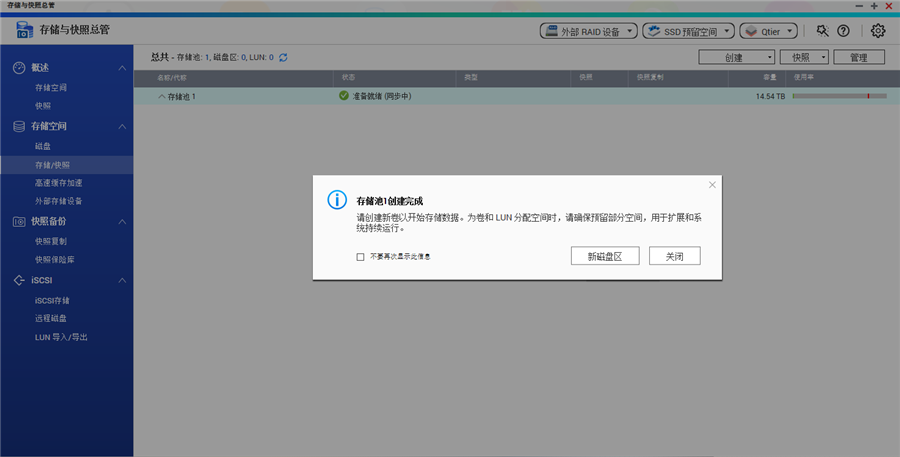Click the 新磁盘区 button
Viewport: 900px width, 457px height.
tap(605, 256)
